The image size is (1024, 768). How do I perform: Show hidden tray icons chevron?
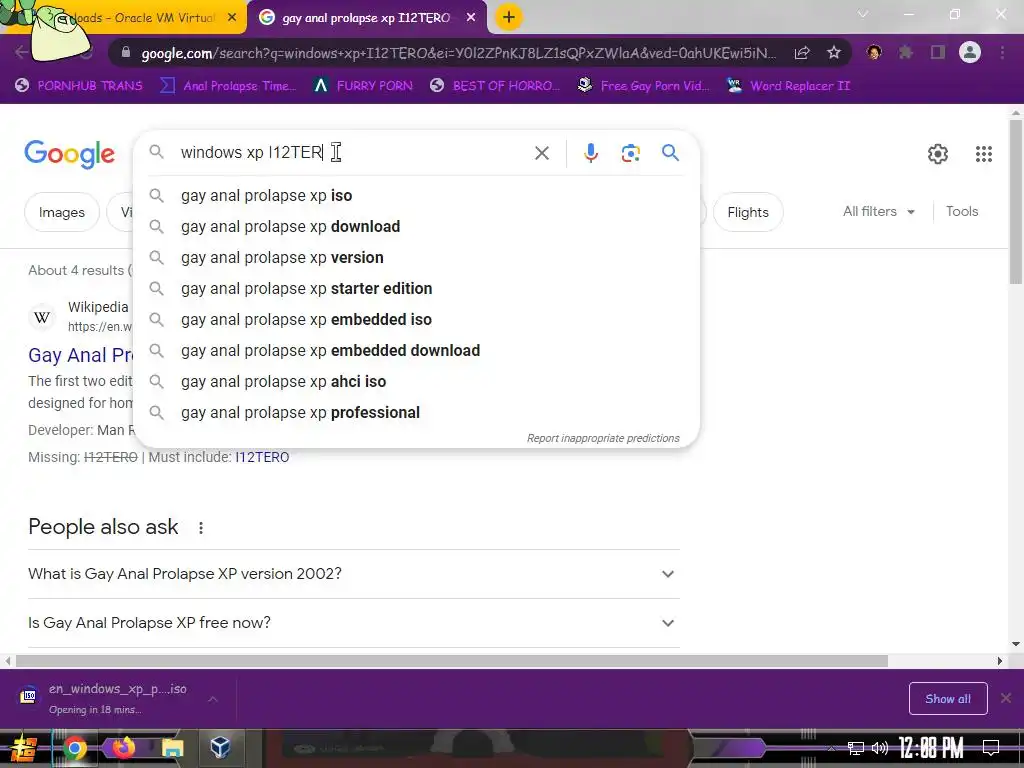point(831,748)
